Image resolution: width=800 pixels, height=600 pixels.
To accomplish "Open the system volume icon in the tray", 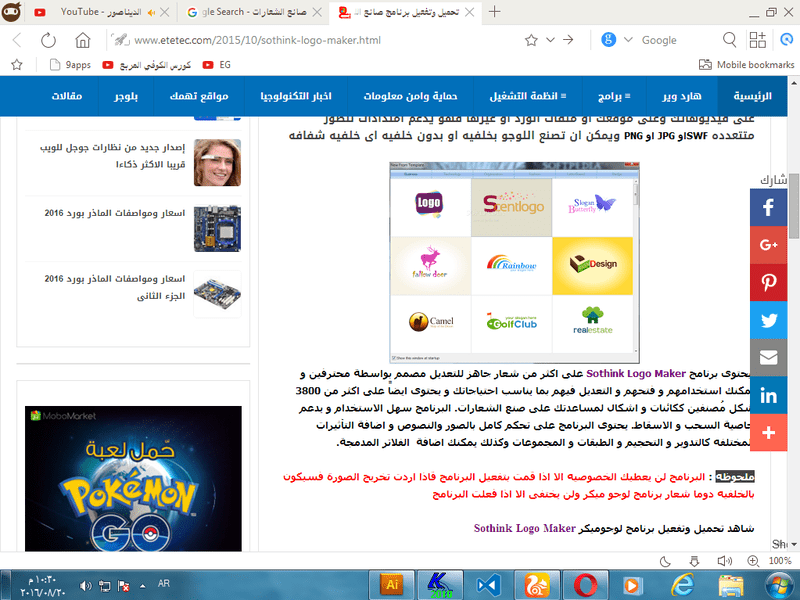I will (x=86, y=586).
